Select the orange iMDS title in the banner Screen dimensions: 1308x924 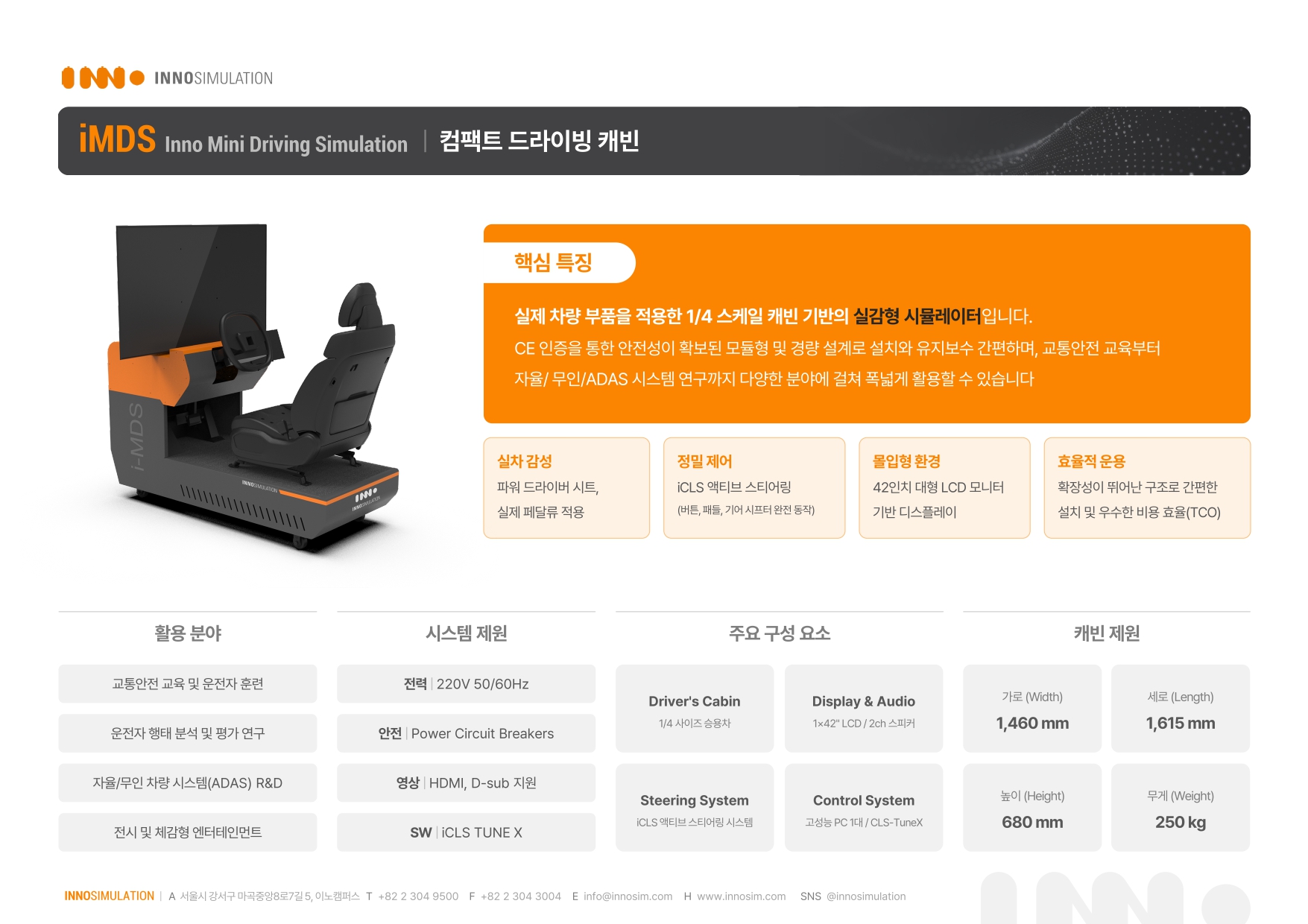click(117, 139)
